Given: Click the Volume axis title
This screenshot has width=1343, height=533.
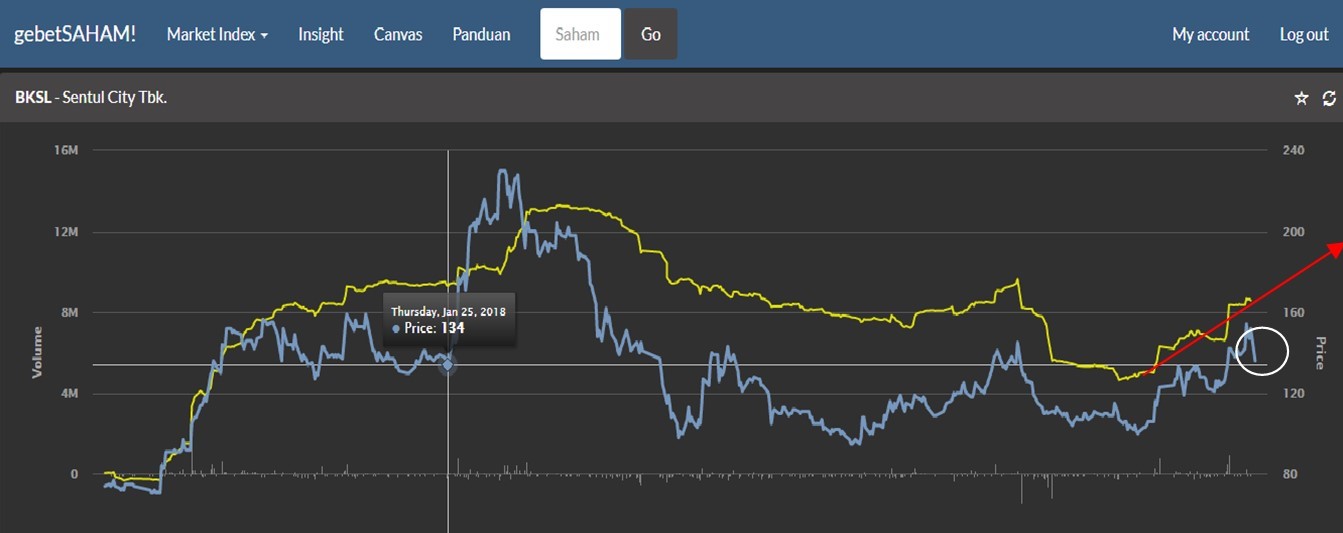Looking at the screenshot, I should click(38, 351).
